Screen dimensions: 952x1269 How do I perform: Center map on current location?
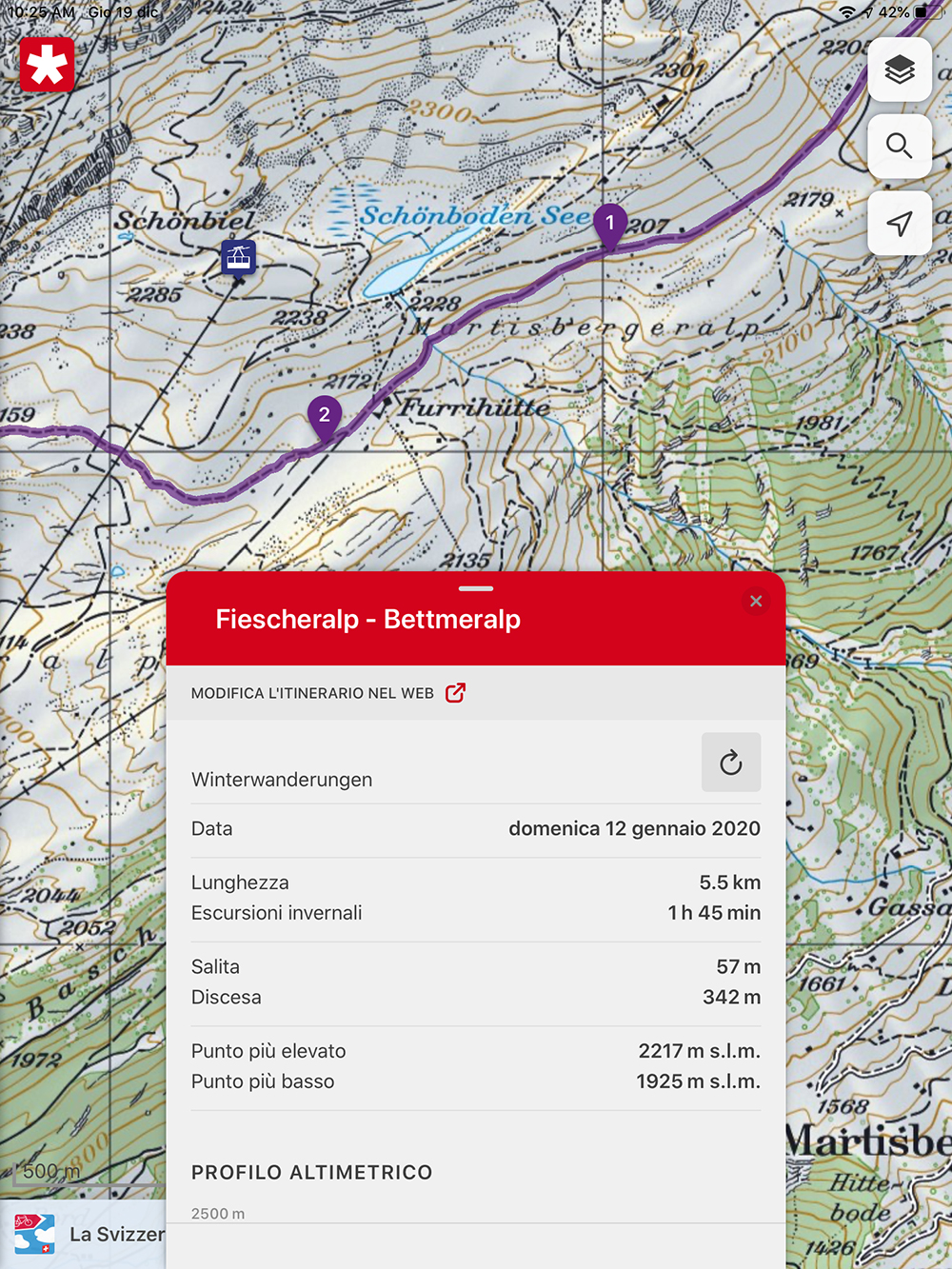[x=900, y=223]
